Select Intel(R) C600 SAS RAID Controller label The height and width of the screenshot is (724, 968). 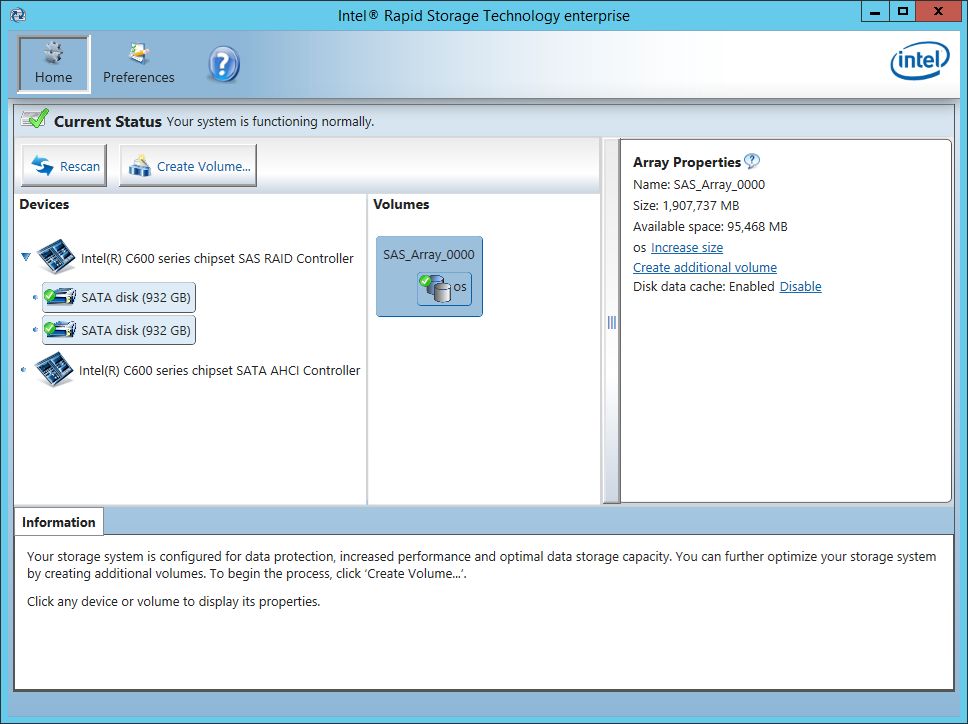(x=217, y=259)
